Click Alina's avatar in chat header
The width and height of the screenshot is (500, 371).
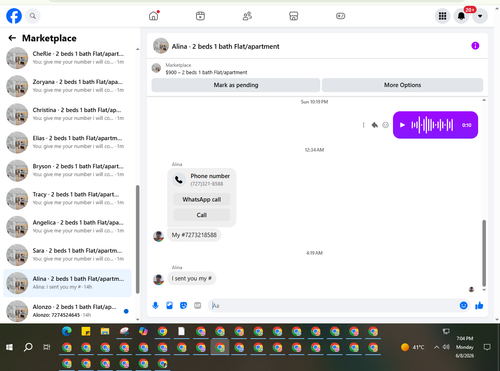click(x=161, y=46)
